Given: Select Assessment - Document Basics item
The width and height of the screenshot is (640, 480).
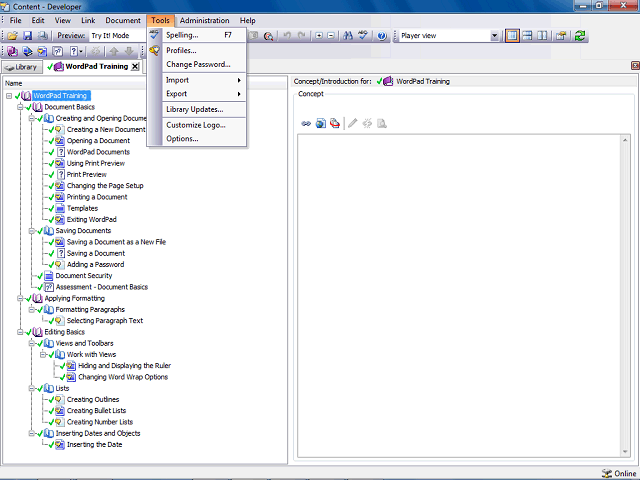Looking at the screenshot, I should pyautogui.click(x=102, y=287).
